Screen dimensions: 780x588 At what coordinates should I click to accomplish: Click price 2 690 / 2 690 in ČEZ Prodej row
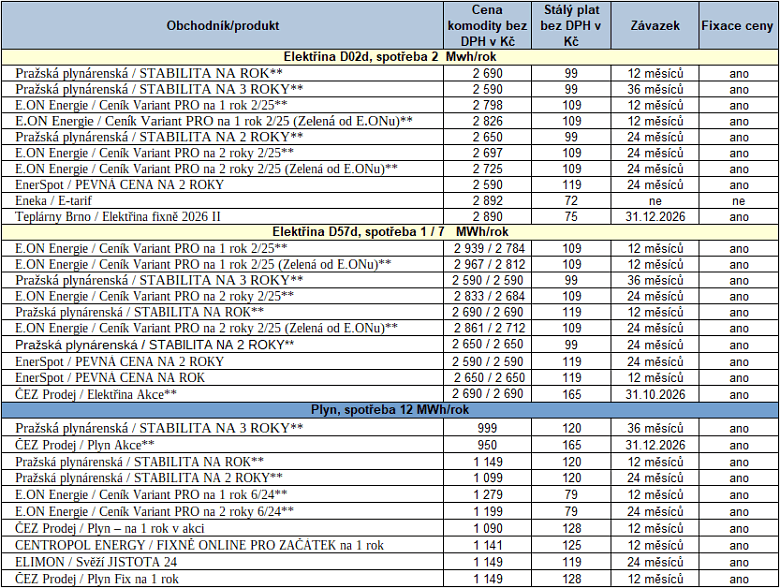point(488,394)
